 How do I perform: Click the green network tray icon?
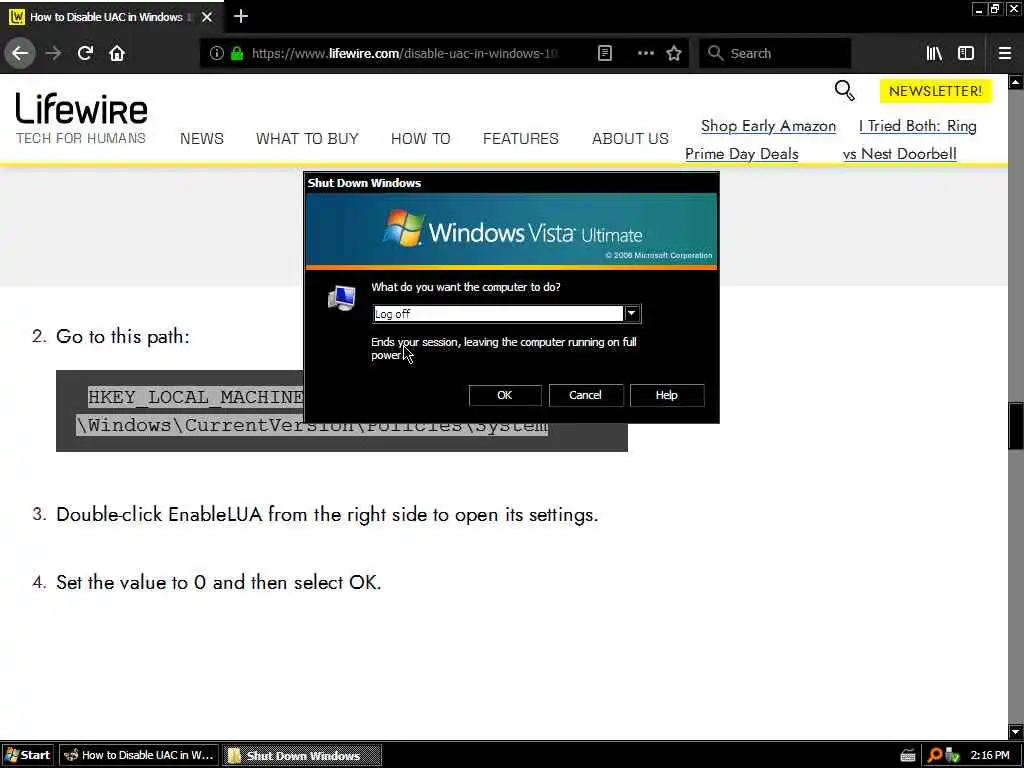tap(952, 756)
